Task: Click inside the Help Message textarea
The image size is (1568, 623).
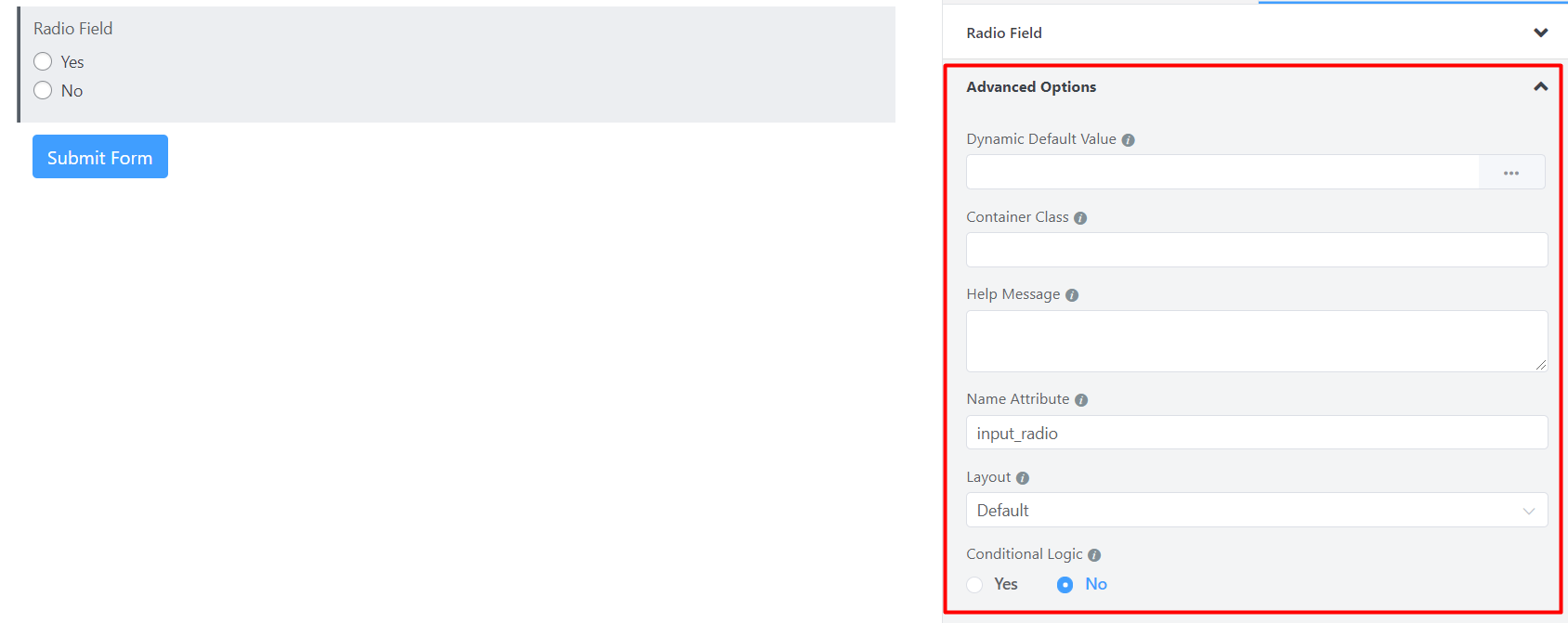Action: point(1256,341)
